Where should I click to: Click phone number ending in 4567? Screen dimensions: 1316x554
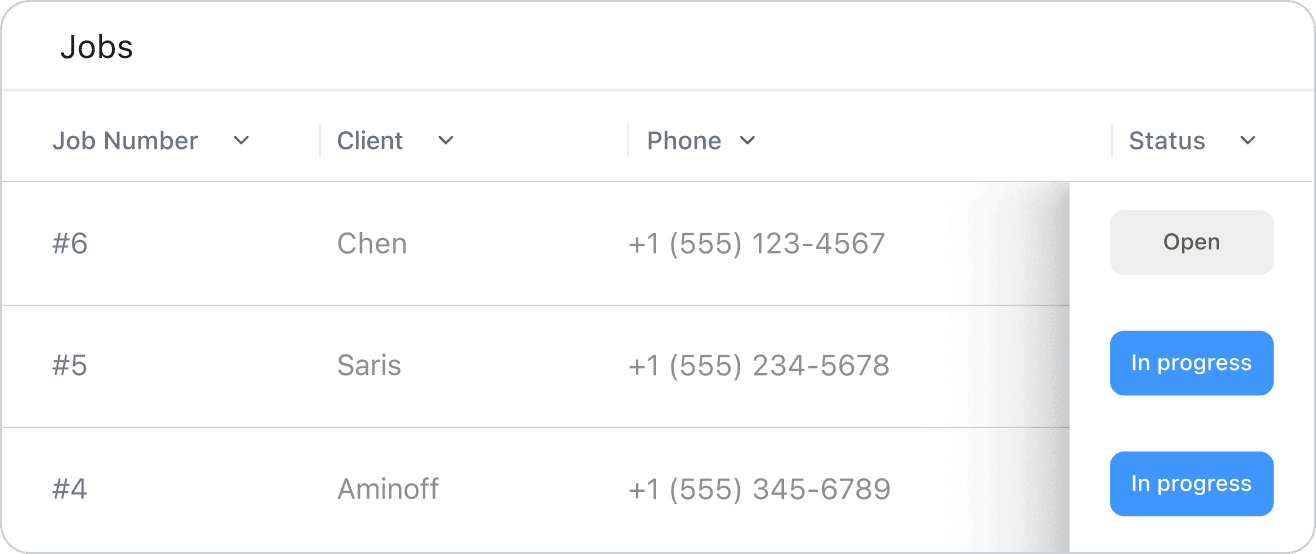coord(757,244)
